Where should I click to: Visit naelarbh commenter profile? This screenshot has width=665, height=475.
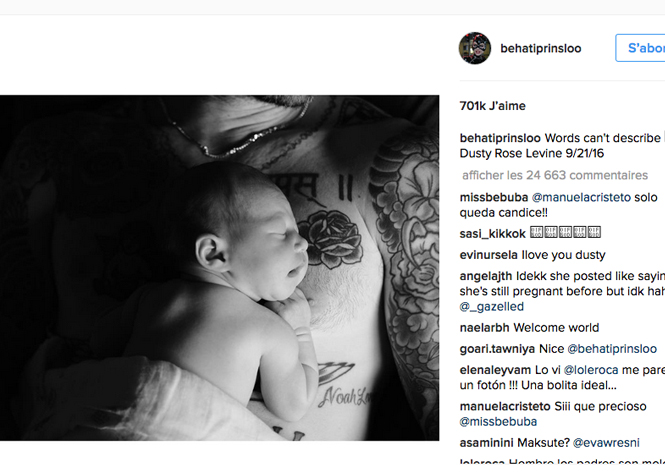click(484, 328)
